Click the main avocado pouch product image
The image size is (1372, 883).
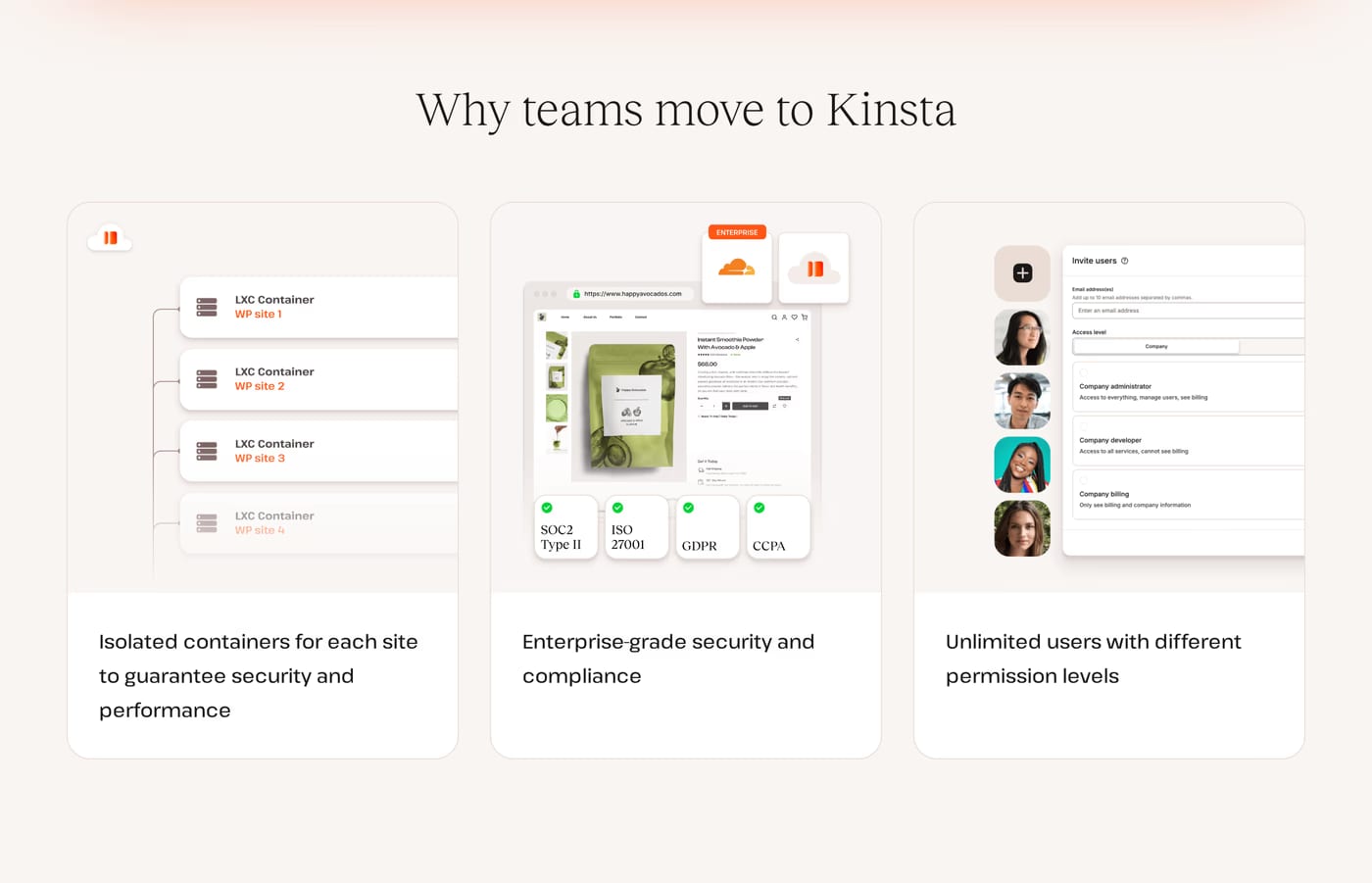pyautogui.click(x=628, y=407)
